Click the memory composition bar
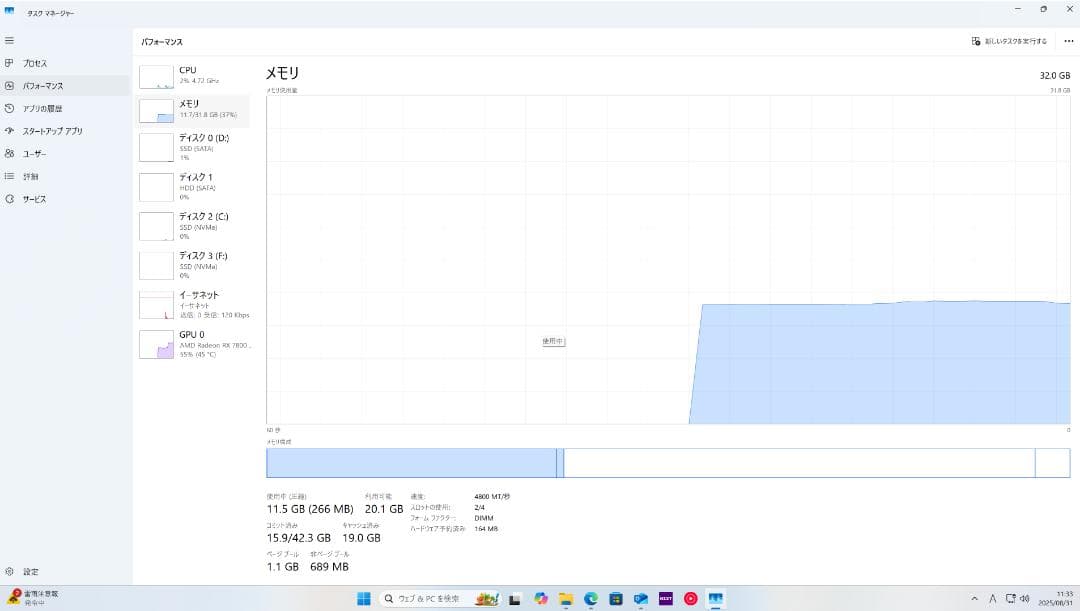This screenshot has height=611, width=1080. tap(667, 463)
